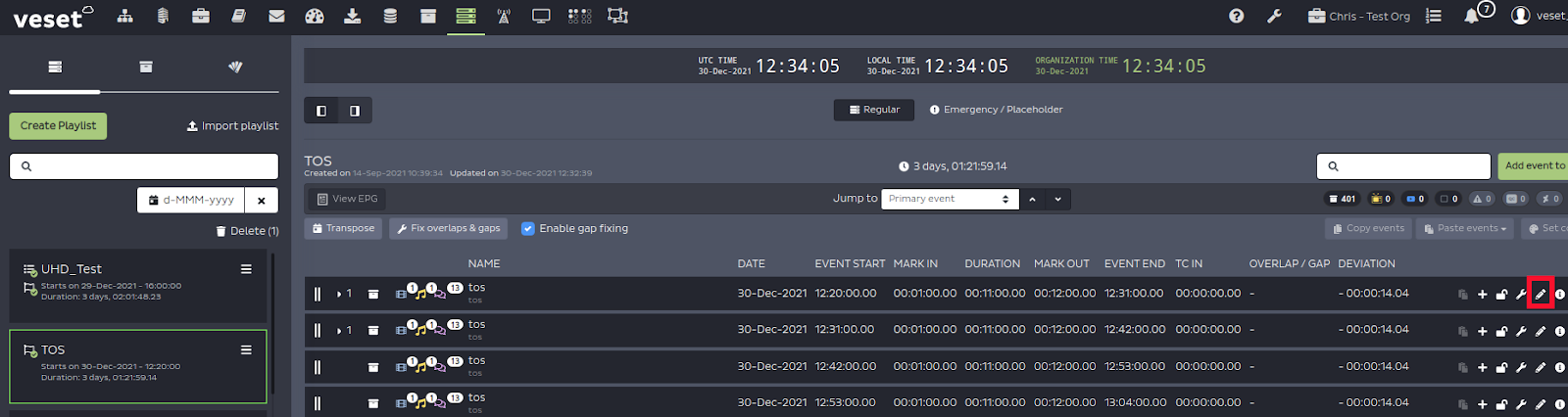The image size is (1568, 417).
Task: Switch to the playlists list tab in sidebar
Action: tap(55, 67)
